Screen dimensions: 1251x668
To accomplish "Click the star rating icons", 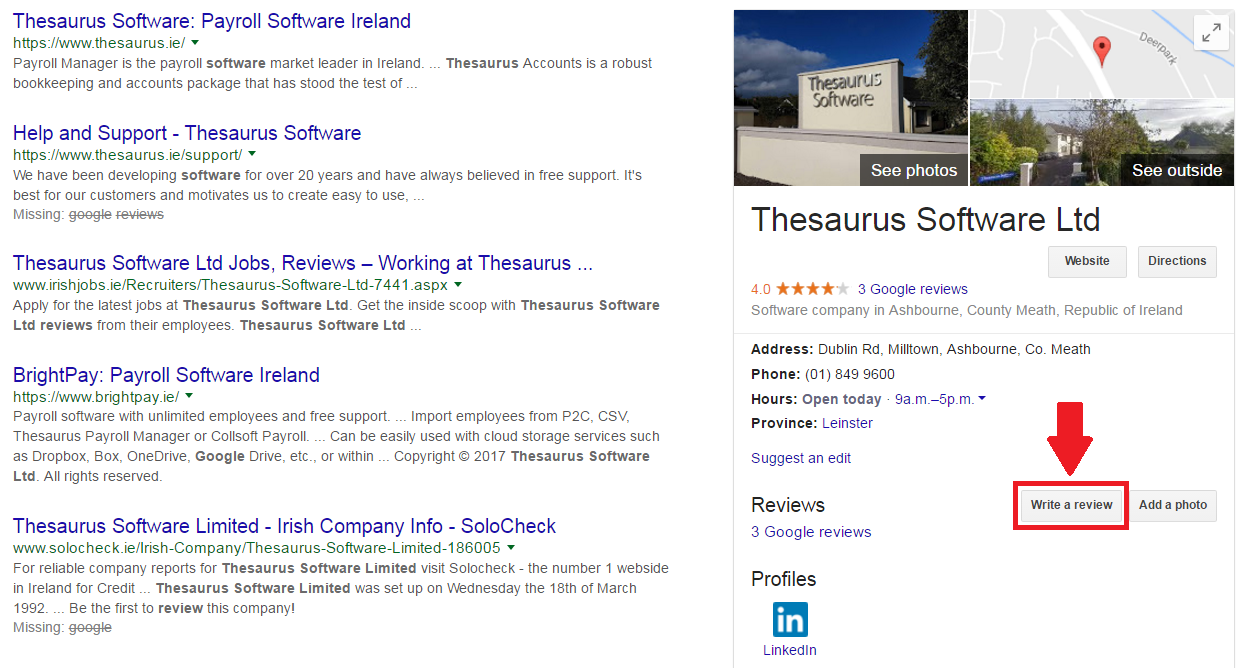I will tap(812, 289).
